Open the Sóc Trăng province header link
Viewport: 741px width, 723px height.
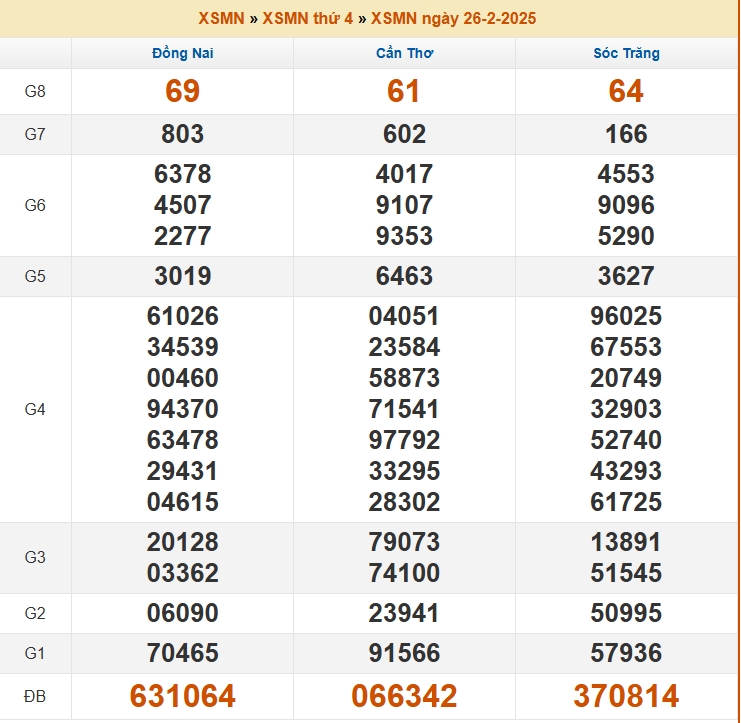(x=627, y=53)
